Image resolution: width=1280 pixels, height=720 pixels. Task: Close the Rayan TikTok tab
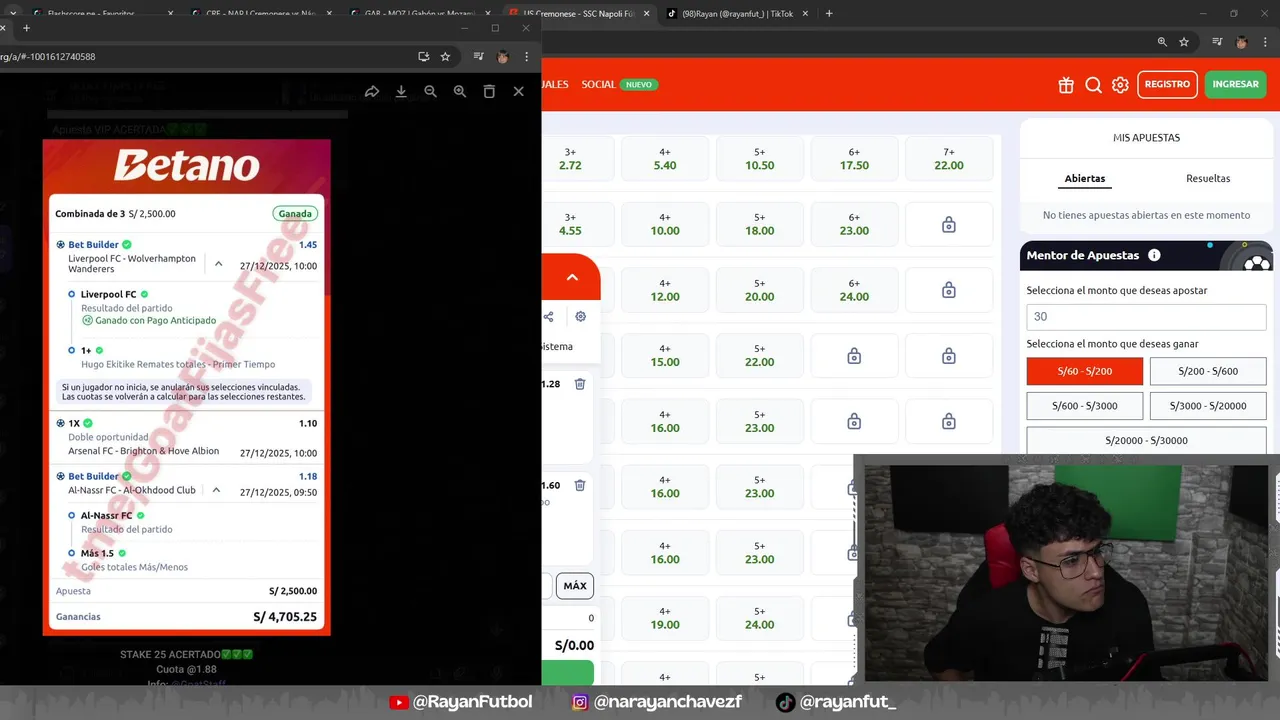pos(805,14)
